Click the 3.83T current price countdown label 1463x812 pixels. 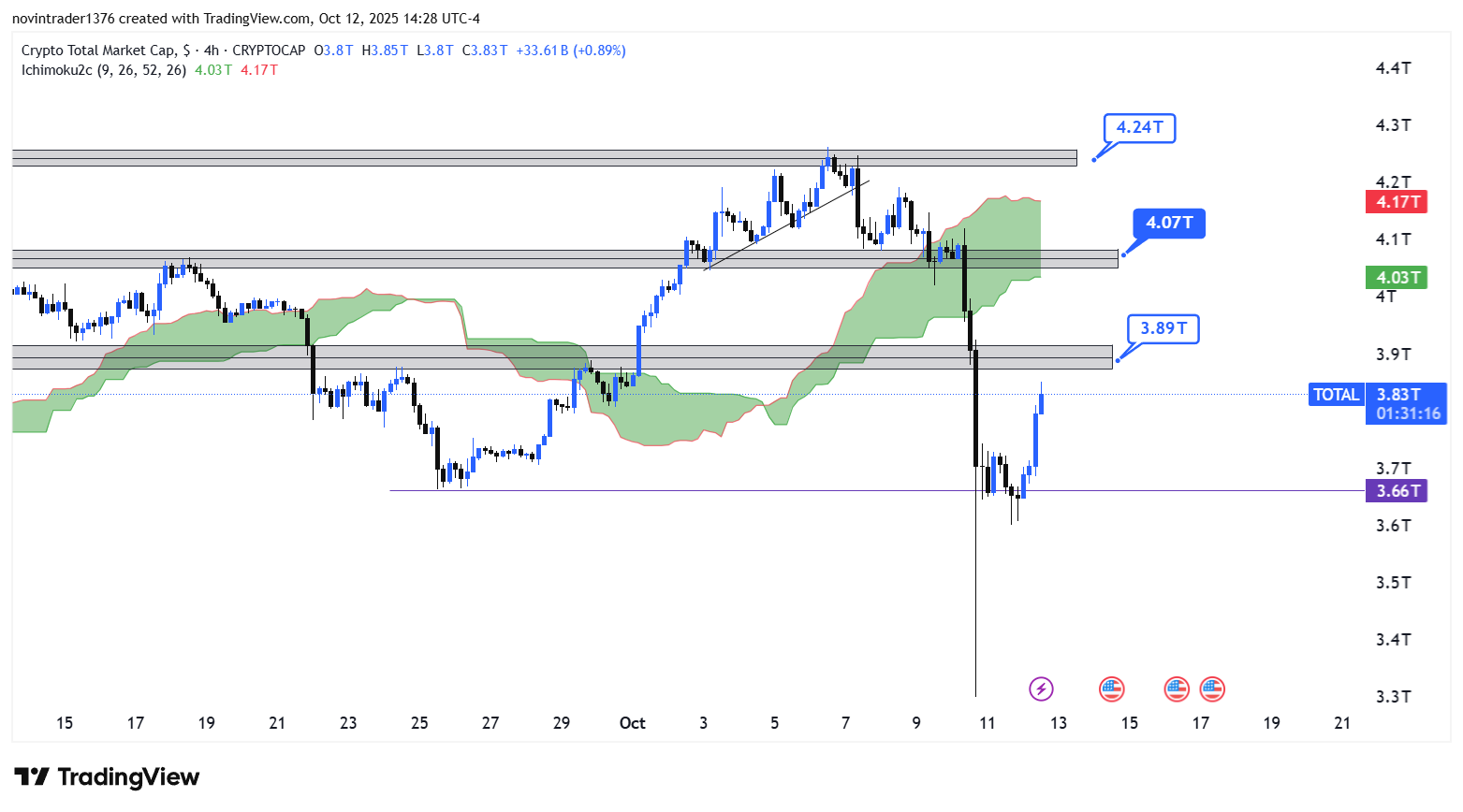pos(1407,404)
